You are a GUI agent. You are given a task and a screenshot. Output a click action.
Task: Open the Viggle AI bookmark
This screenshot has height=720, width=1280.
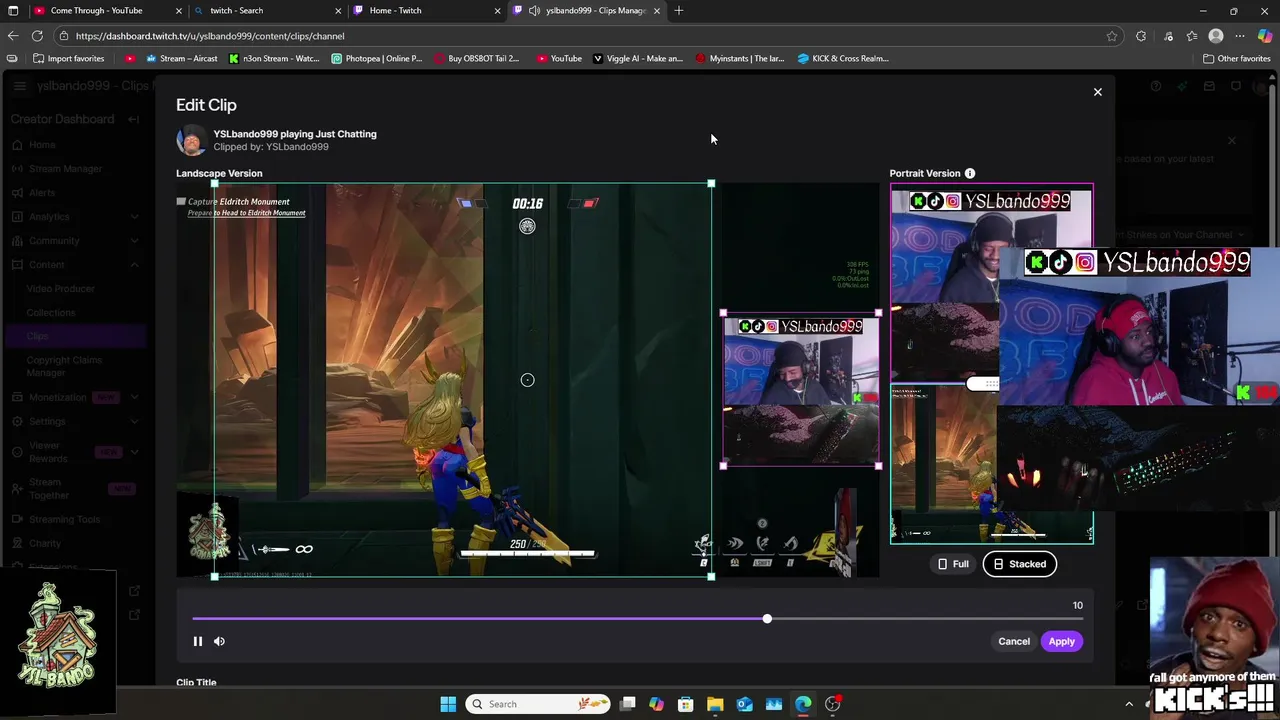click(x=638, y=58)
